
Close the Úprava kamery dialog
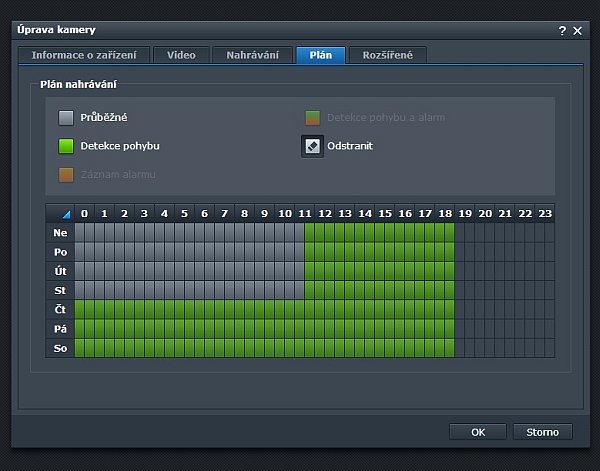point(577,31)
